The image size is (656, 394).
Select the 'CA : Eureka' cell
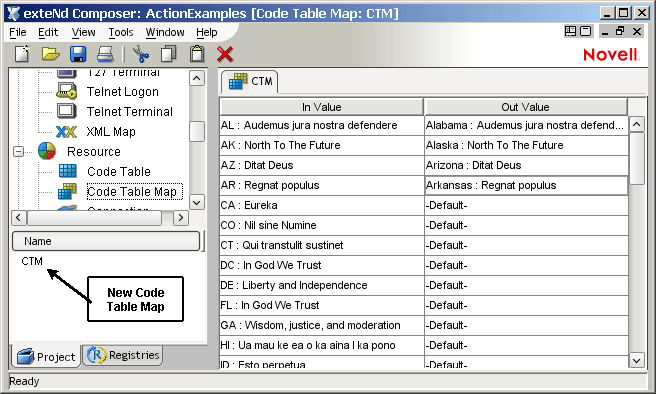(x=322, y=205)
